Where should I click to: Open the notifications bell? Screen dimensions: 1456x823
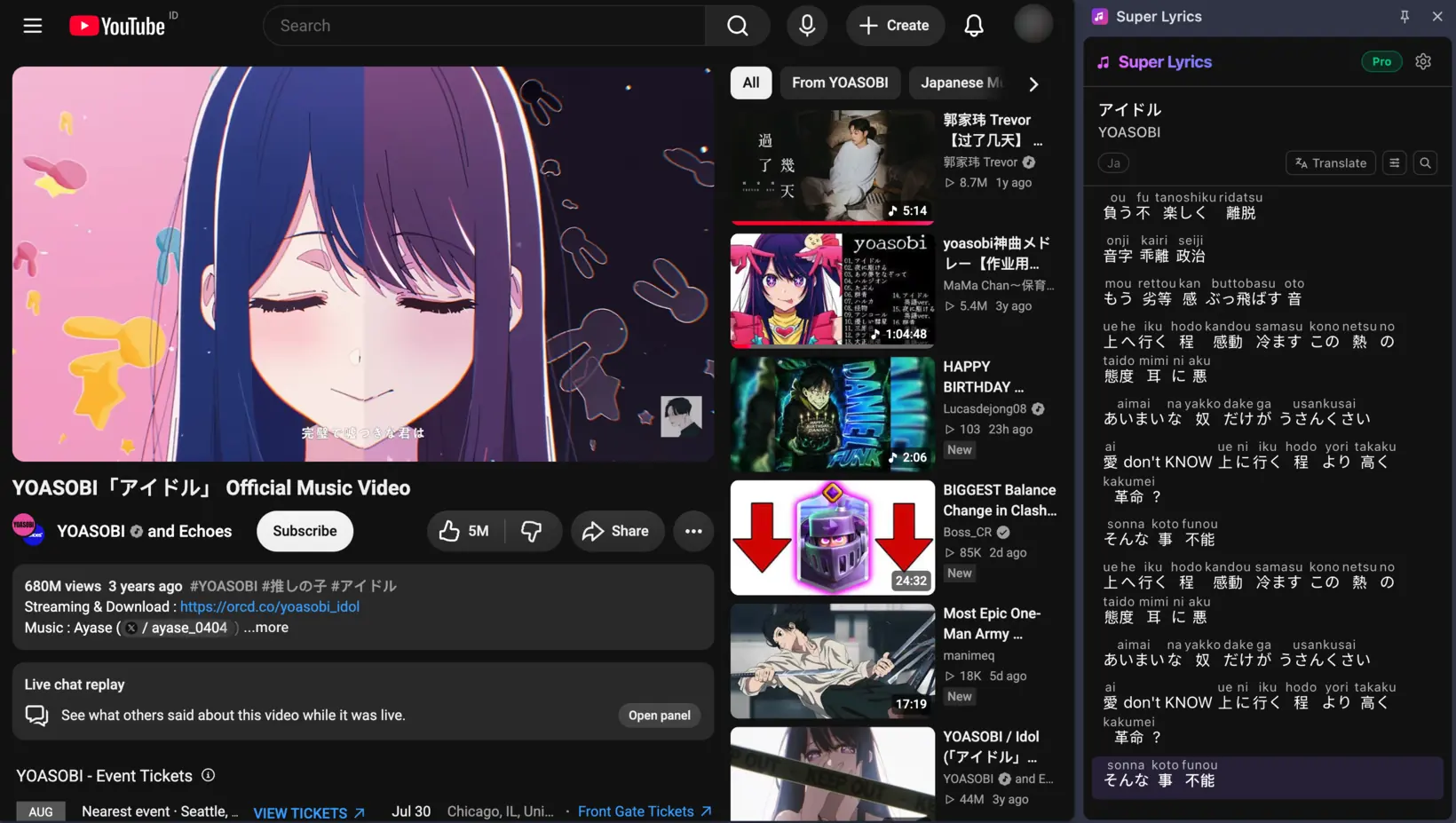(x=974, y=26)
